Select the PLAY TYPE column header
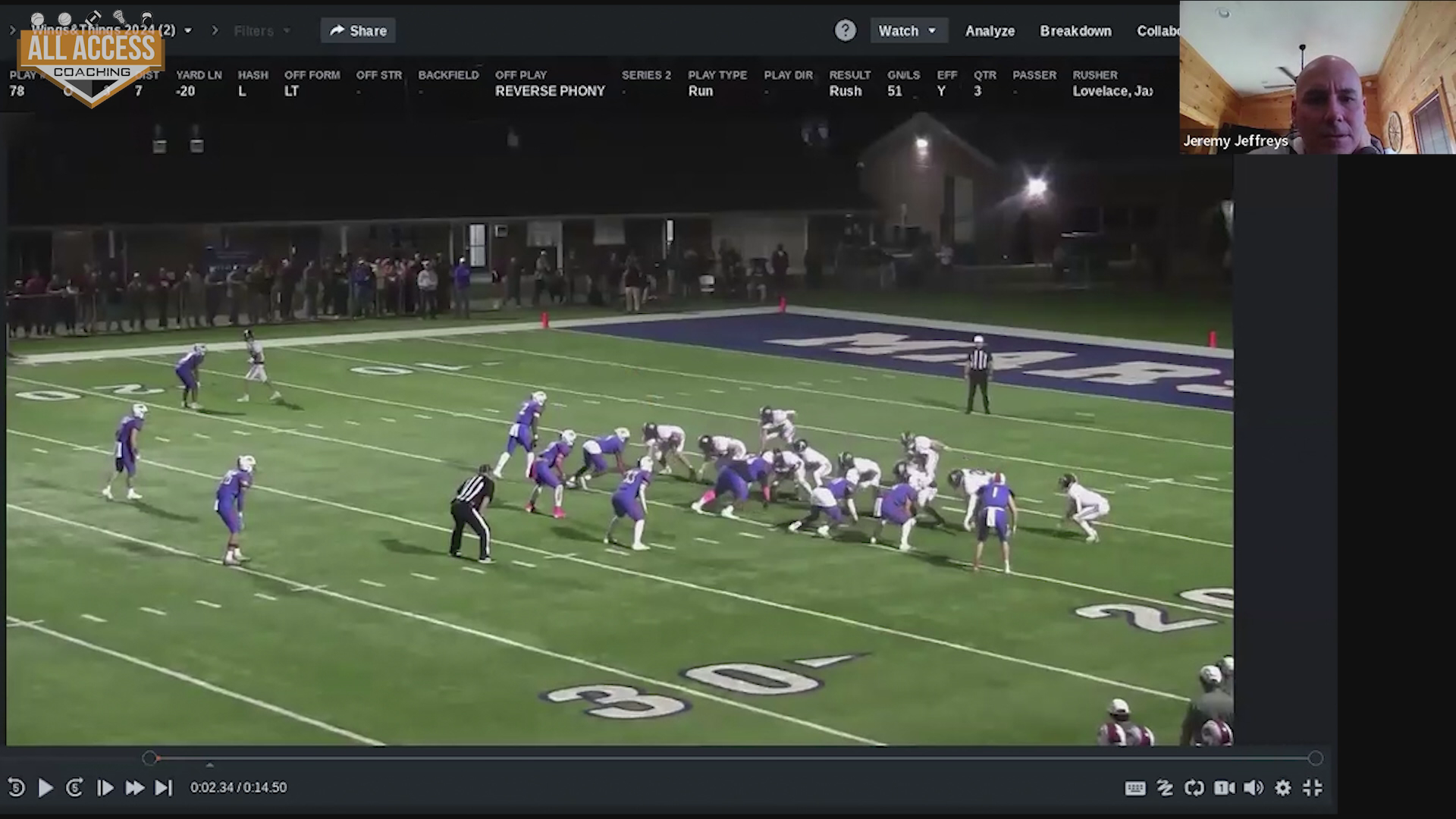Viewport: 1456px width, 819px height. pos(717,75)
